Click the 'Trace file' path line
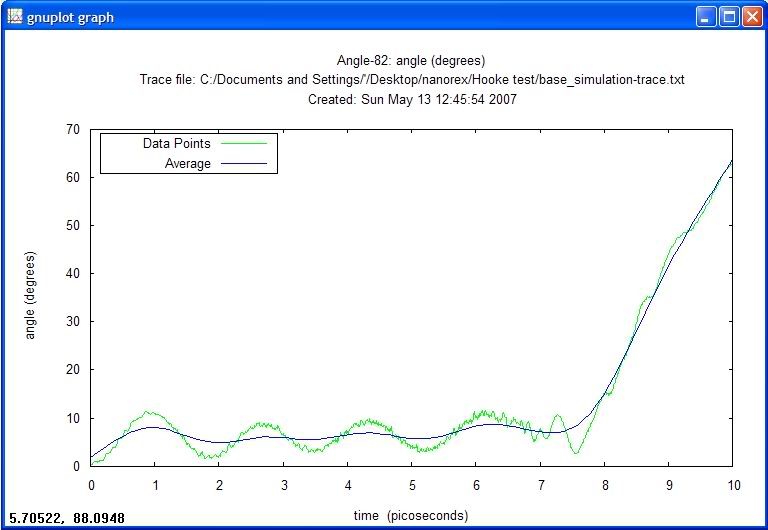The width and height of the screenshot is (768, 530). tap(412, 79)
